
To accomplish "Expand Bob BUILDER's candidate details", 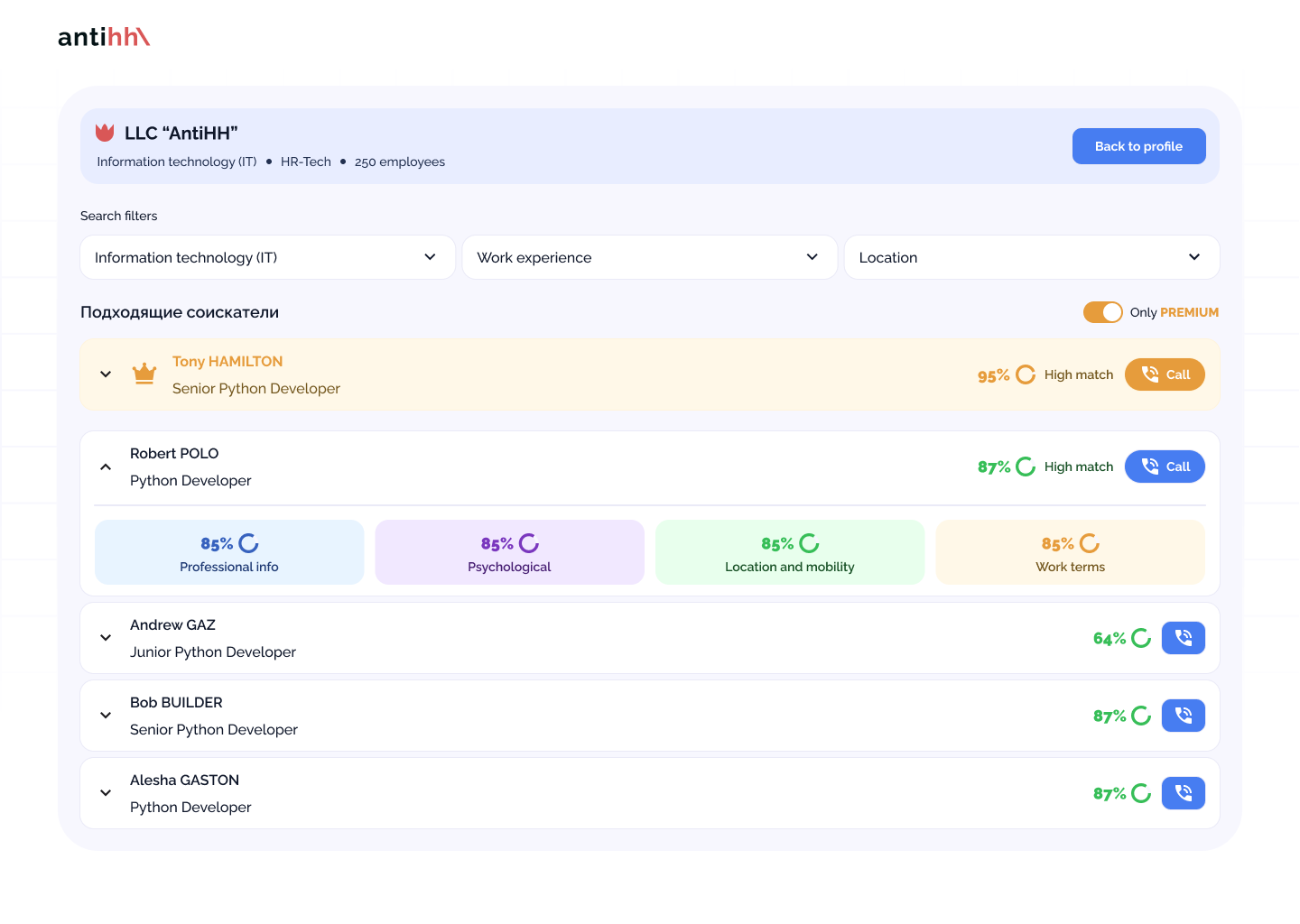I will tap(106, 716).
